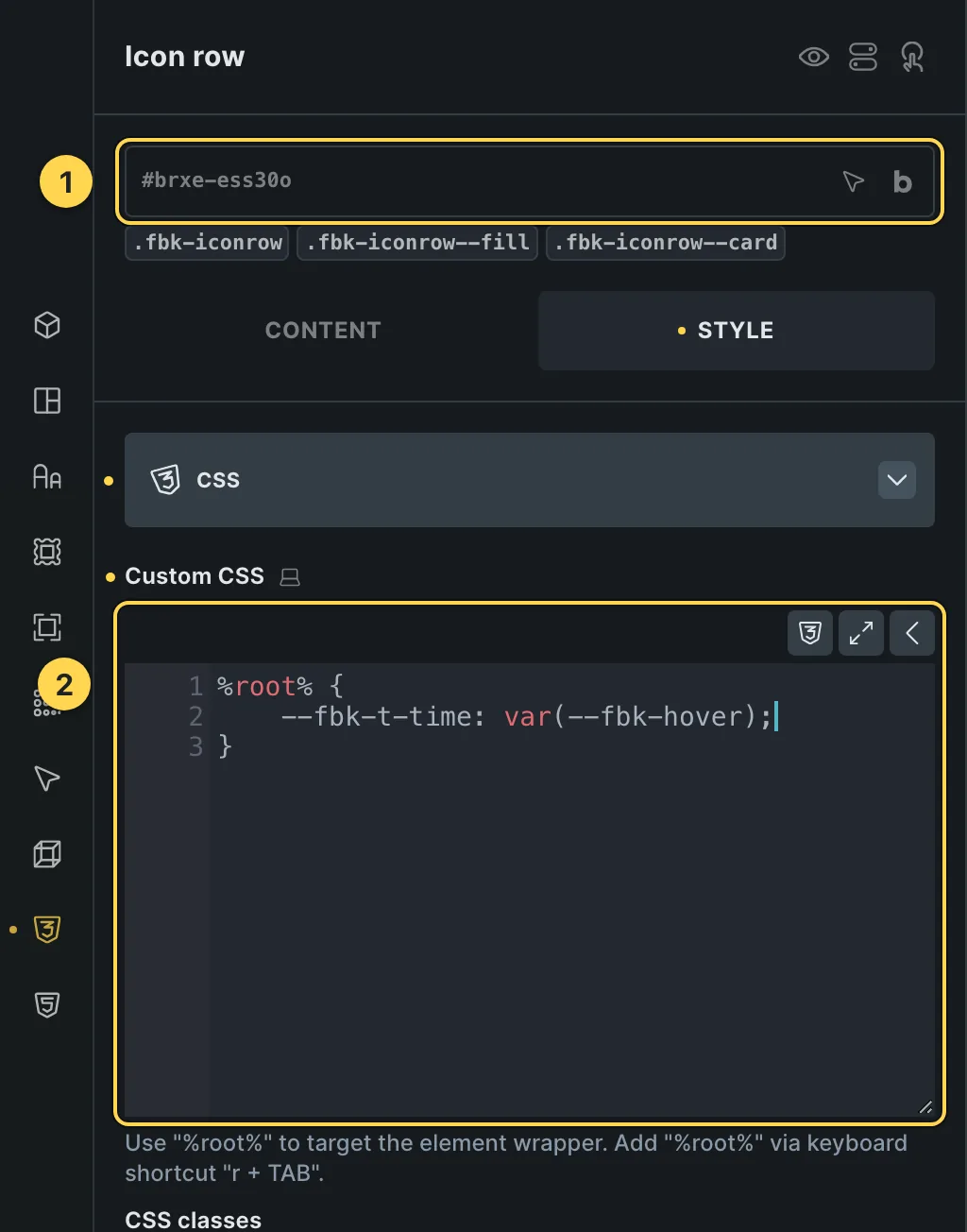
Task: Toggle the eye icon to hide element
Action: tap(813, 57)
